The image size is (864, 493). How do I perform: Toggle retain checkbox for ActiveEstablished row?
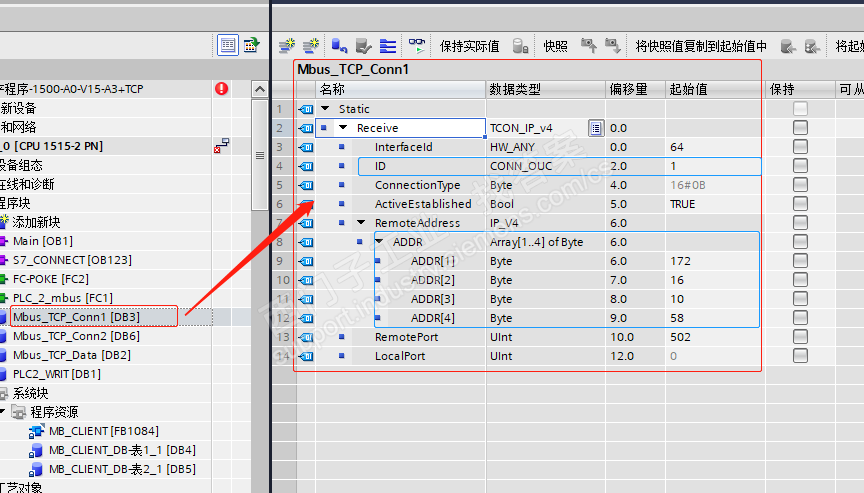click(800, 204)
